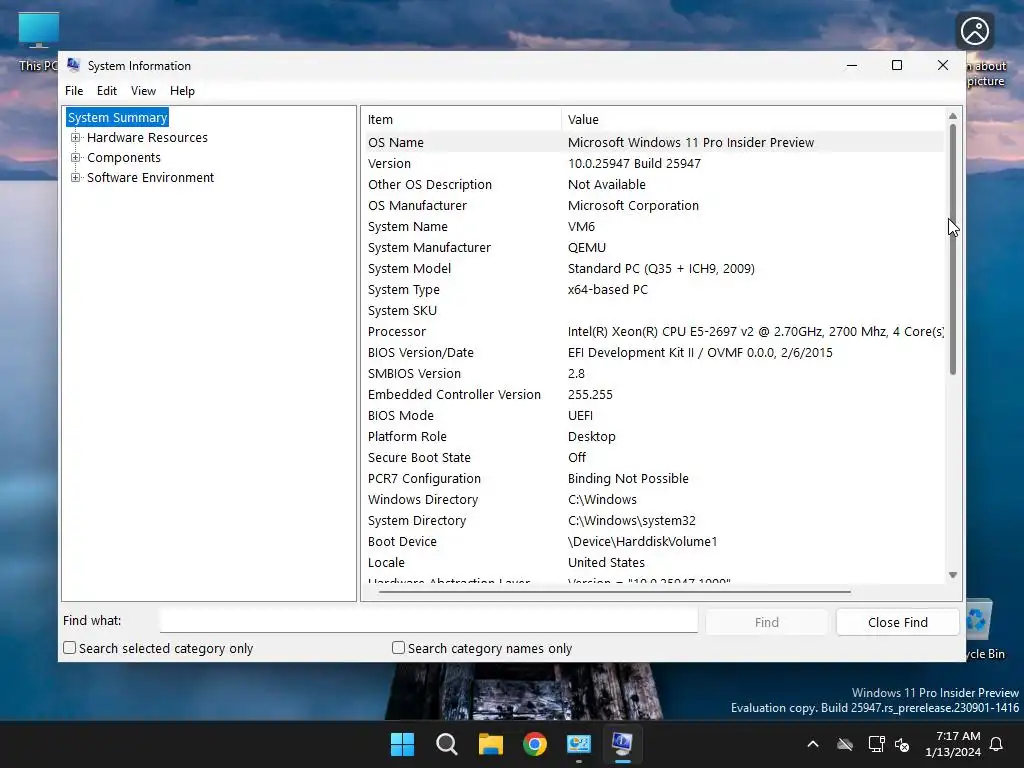Open notification bell
1024x768 pixels.
coord(997,744)
